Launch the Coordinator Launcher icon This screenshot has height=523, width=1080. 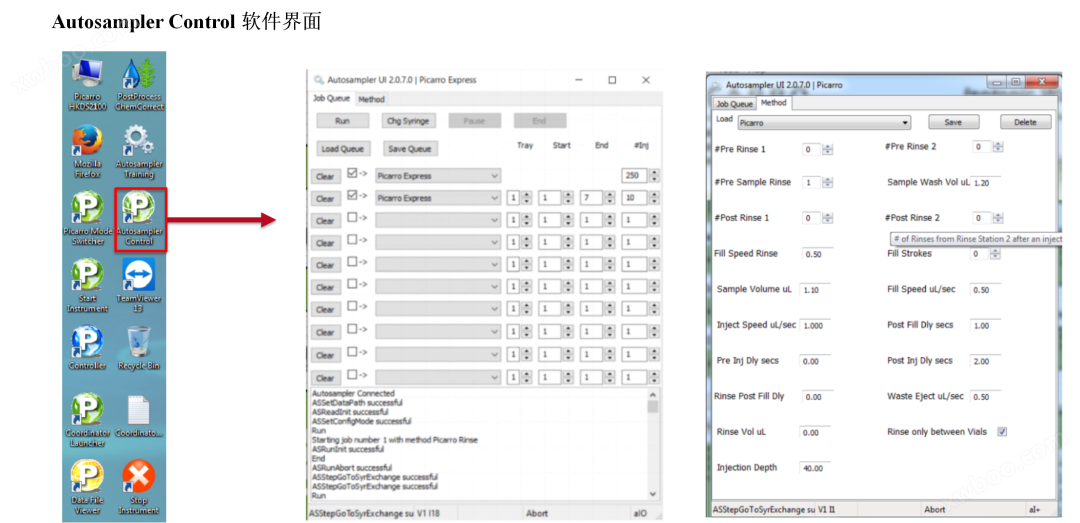[x=87, y=420]
